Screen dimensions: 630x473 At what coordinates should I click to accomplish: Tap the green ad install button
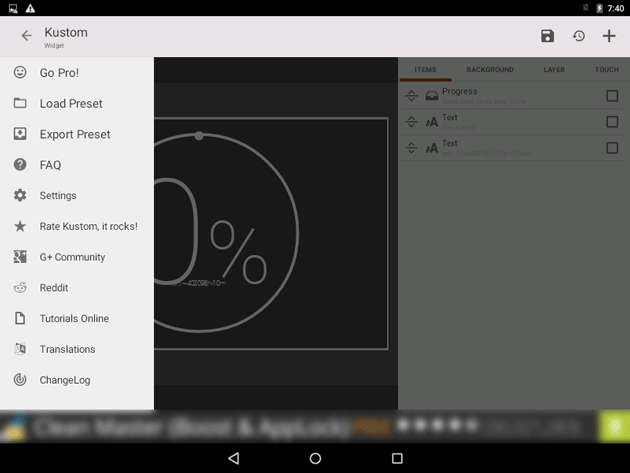point(614,426)
